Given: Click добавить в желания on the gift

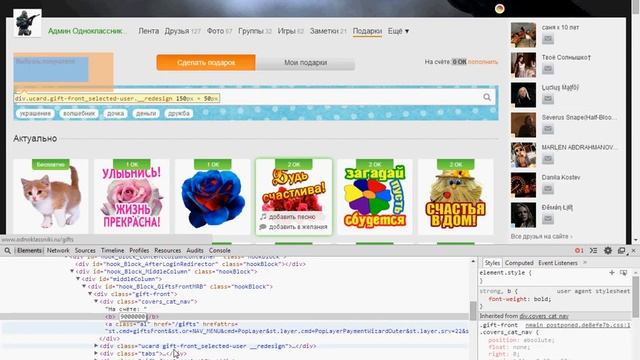Looking at the screenshot, I should (293, 227).
